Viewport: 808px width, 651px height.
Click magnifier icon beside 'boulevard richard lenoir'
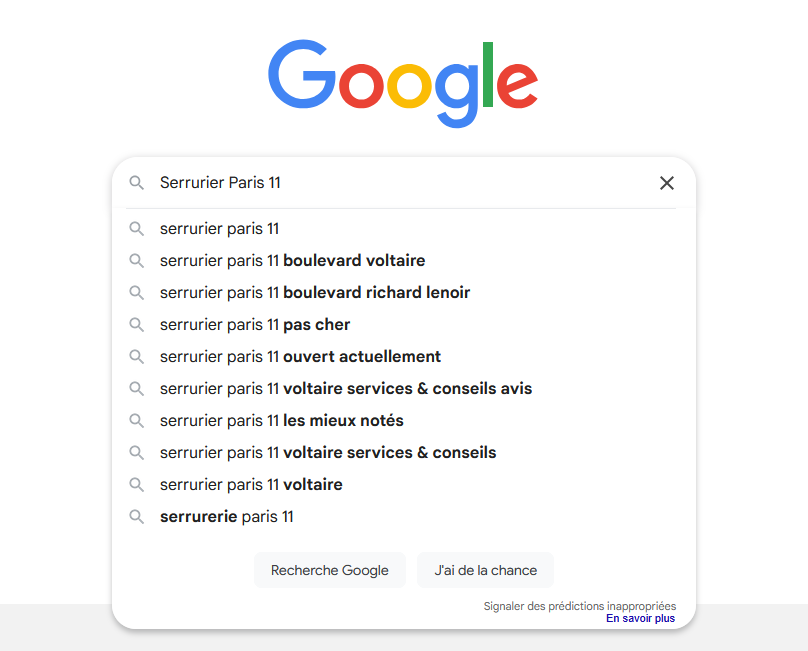pos(137,293)
